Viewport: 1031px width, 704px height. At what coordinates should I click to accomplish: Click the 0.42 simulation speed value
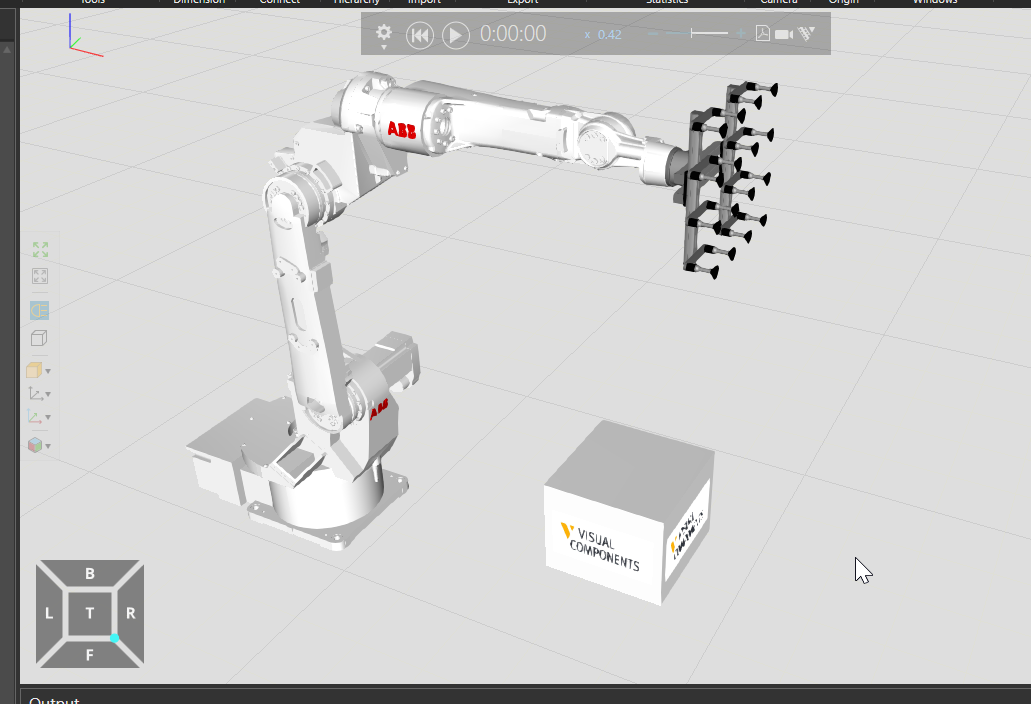click(x=610, y=35)
